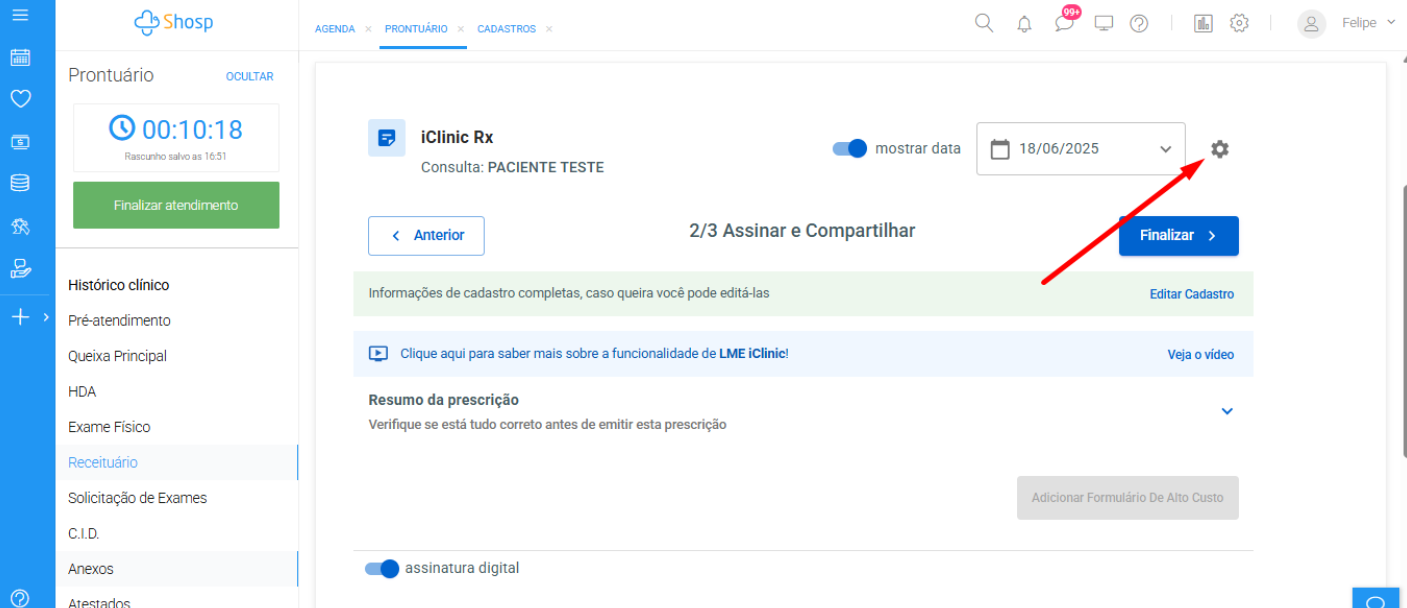The width and height of the screenshot is (1407, 608).
Task: Open the notifications bell icon
Action: [1024, 24]
